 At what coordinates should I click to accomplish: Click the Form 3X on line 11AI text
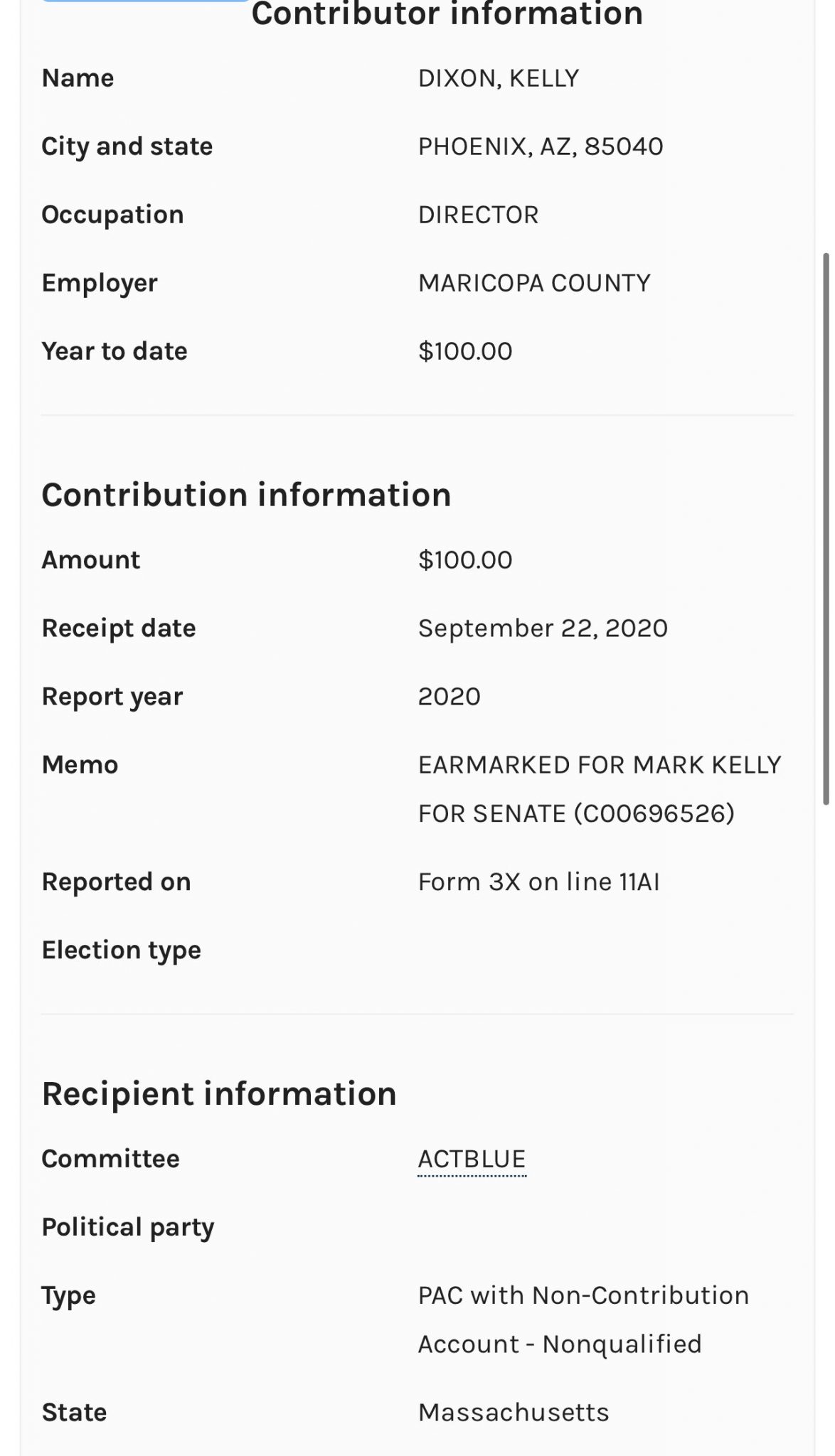[538, 882]
